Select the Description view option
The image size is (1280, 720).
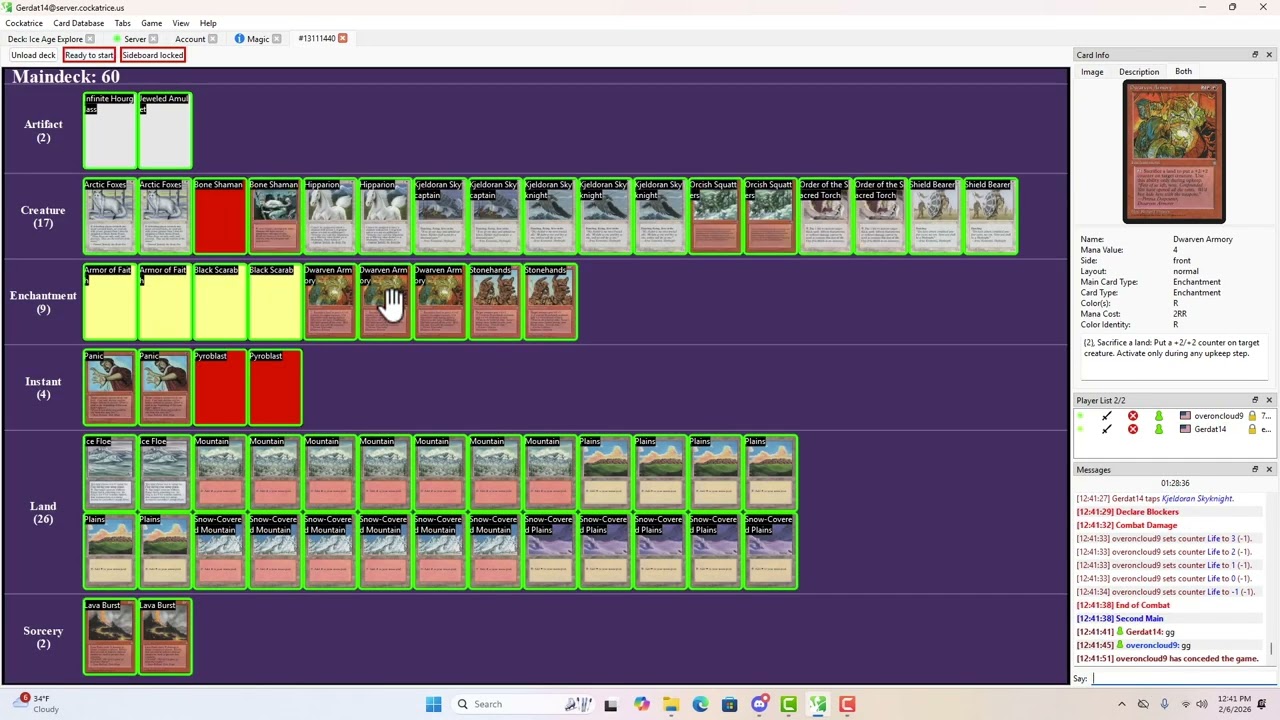pyautogui.click(x=1139, y=72)
